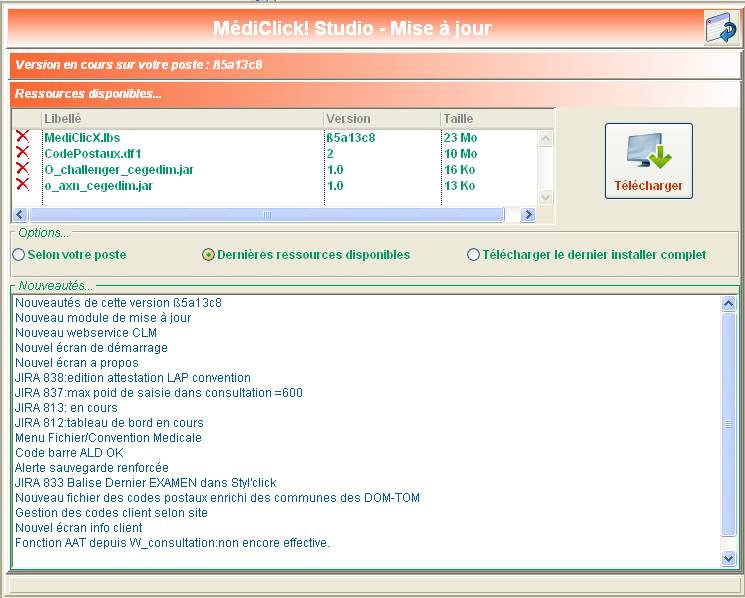Click line 'Alerte sauvegarde renforcée'
This screenshot has width=745, height=598.
tap(92, 468)
